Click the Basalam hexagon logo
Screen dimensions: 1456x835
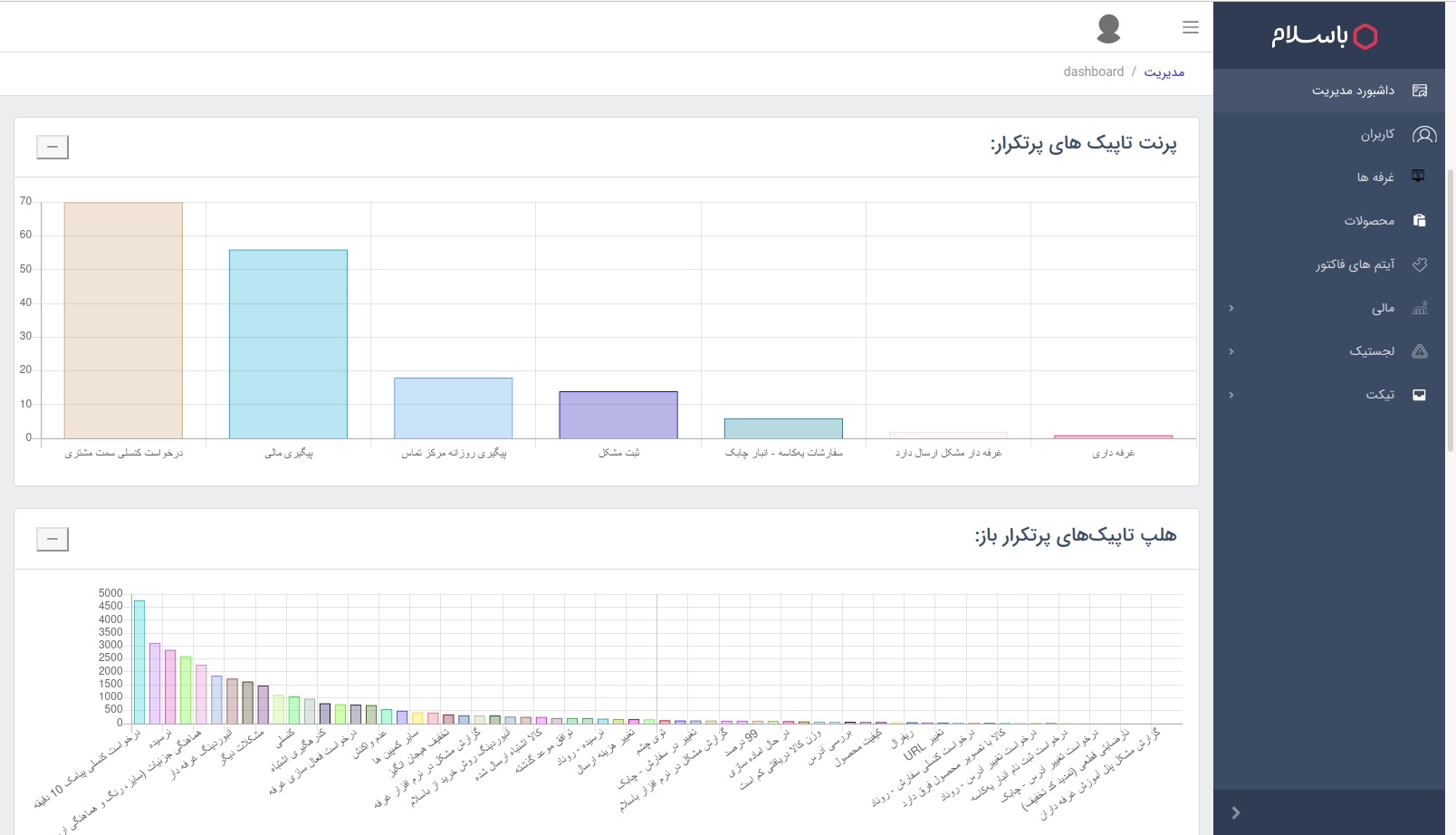pyautogui.click(x=1365, y=36)
